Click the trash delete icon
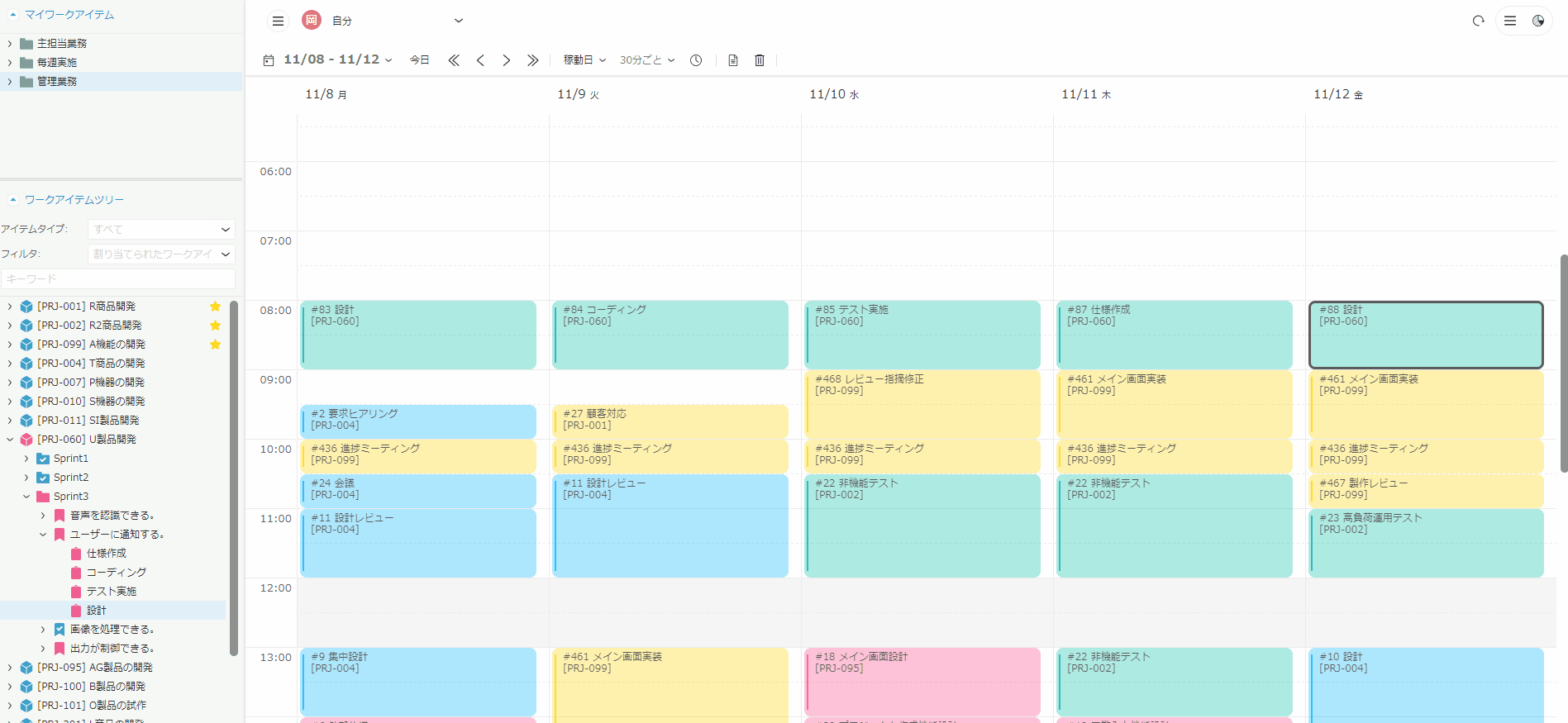The width and height of the screenshot is (1568, 723). pyautogui.click(x=760, y=60)
